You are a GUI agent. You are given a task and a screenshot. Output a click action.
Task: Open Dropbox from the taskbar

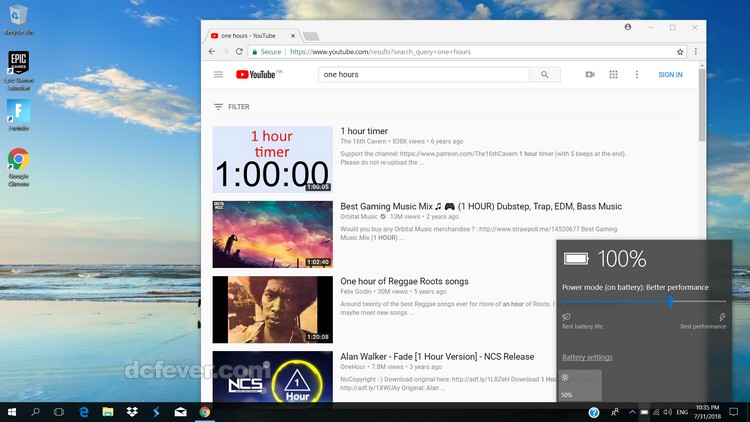(132, 412)
